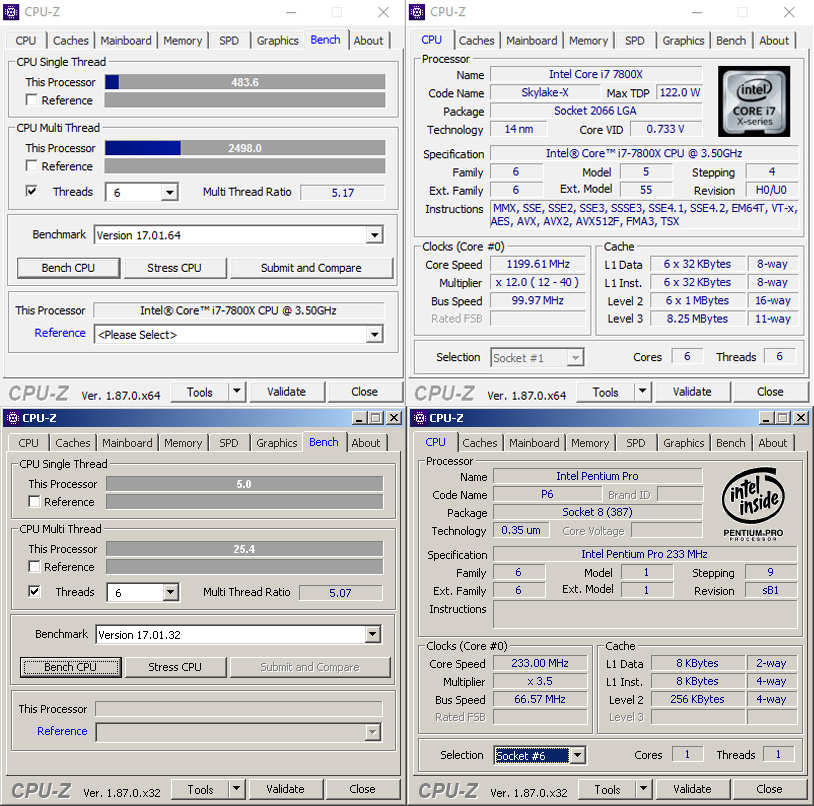Open the Memory tab in i7 7800X CPU window
The image size is (814, 806).
[x=588, y=41]
